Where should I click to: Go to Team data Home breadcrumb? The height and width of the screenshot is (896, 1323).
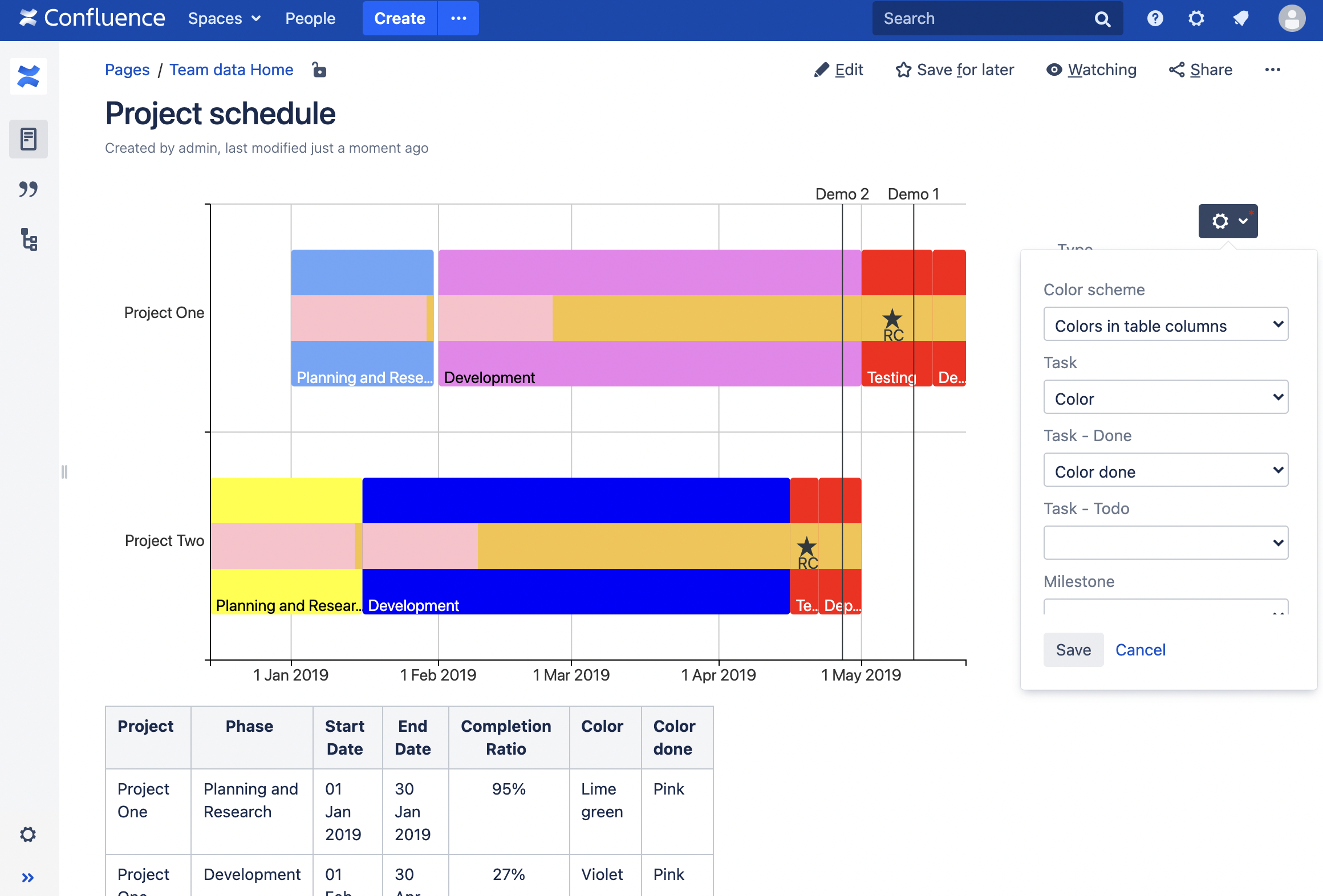pos(231,70)
